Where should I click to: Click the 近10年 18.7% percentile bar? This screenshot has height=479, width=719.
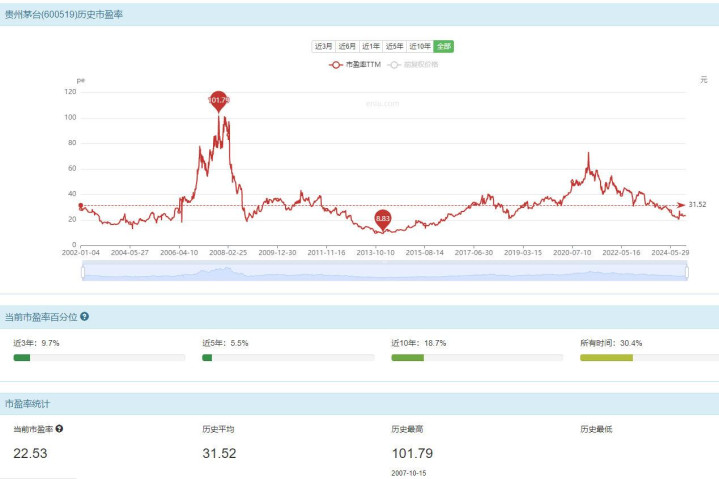(x=477, y=358)
